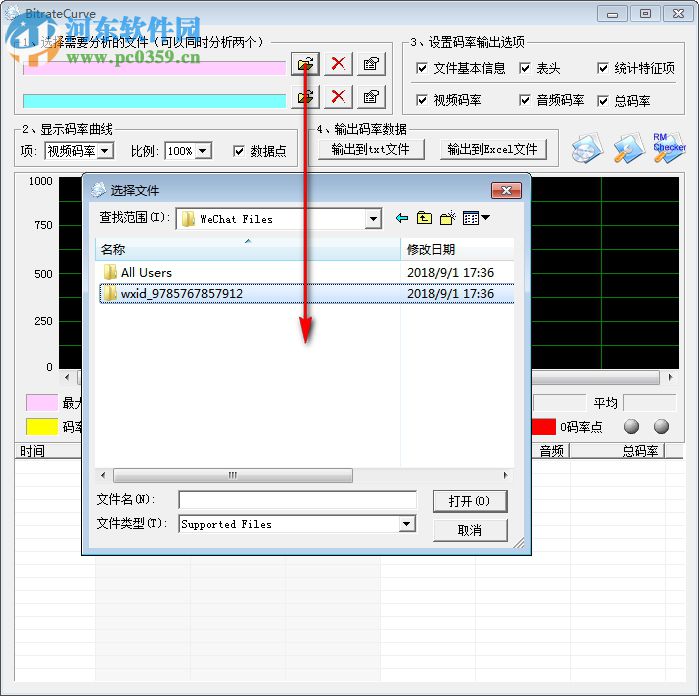Launch the RM Checker tool
699x696 pixels.
click(x=669, y=147)
